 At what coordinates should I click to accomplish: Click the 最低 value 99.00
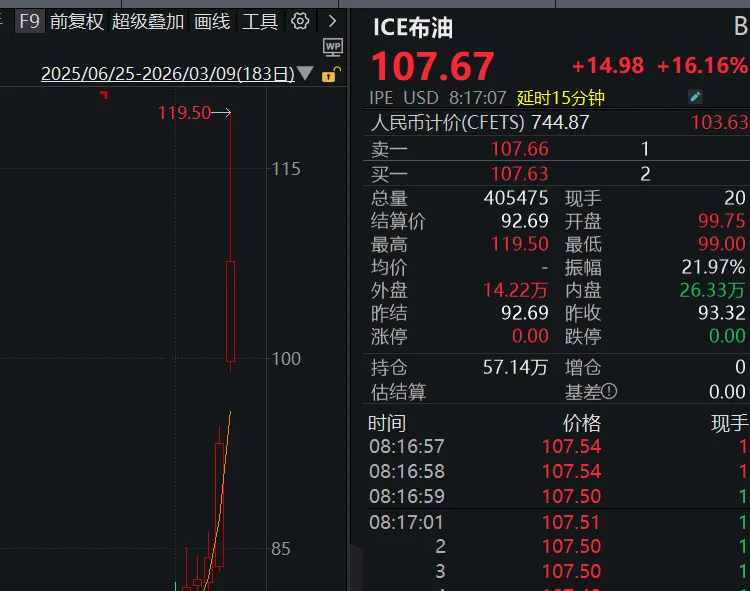click(721, 244)
